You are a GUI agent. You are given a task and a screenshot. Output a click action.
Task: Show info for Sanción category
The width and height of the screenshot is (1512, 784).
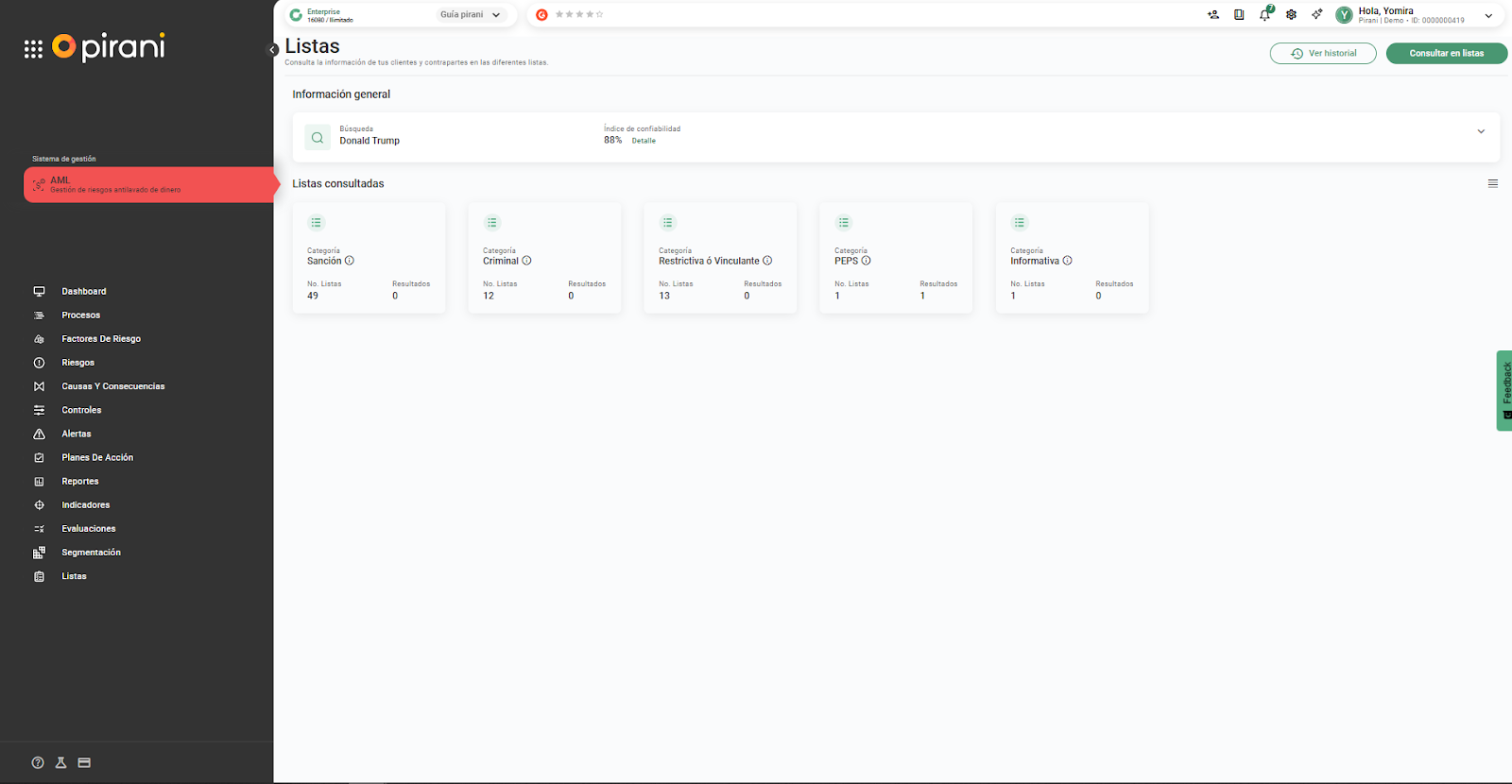(350, 261)
